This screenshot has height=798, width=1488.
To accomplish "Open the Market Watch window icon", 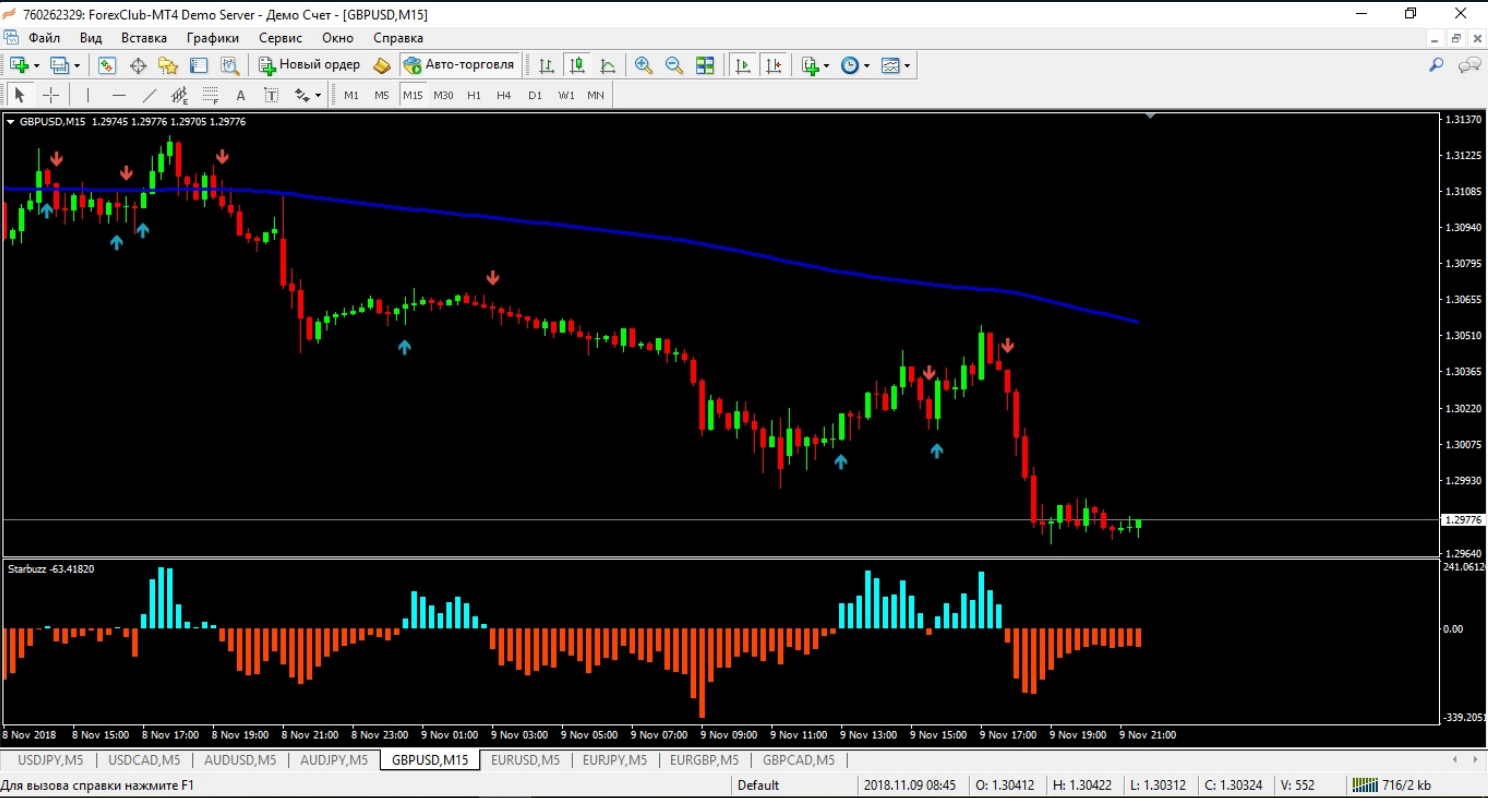I will 107,65.
